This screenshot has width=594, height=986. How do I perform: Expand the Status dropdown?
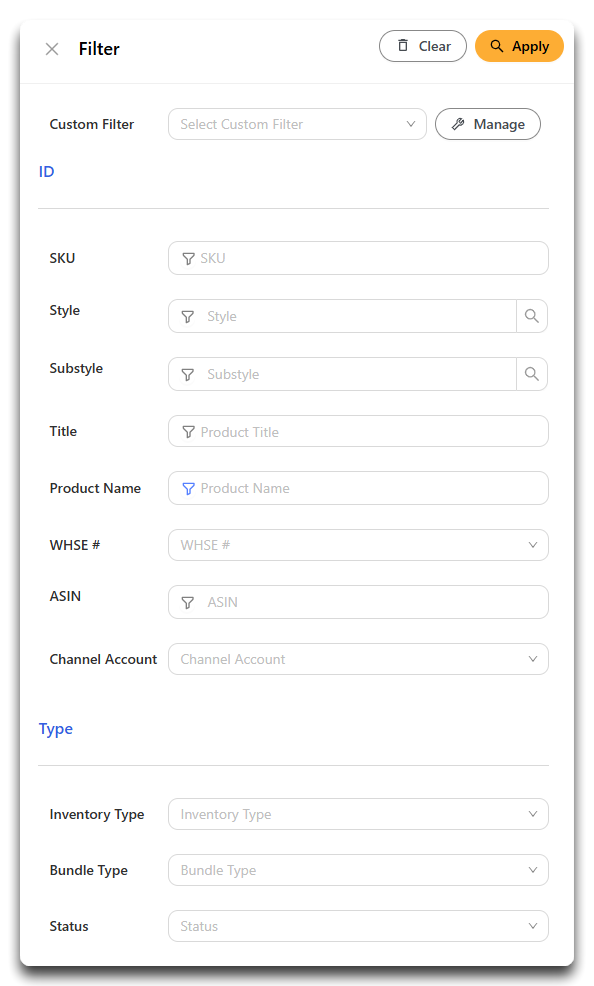click(358, 926)
